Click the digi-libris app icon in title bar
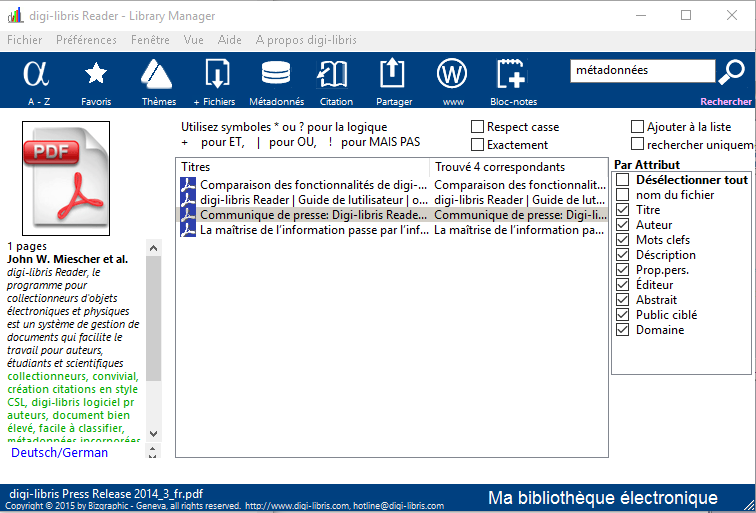The width and height of the screenshot is (756, 513). click(15, 16)
